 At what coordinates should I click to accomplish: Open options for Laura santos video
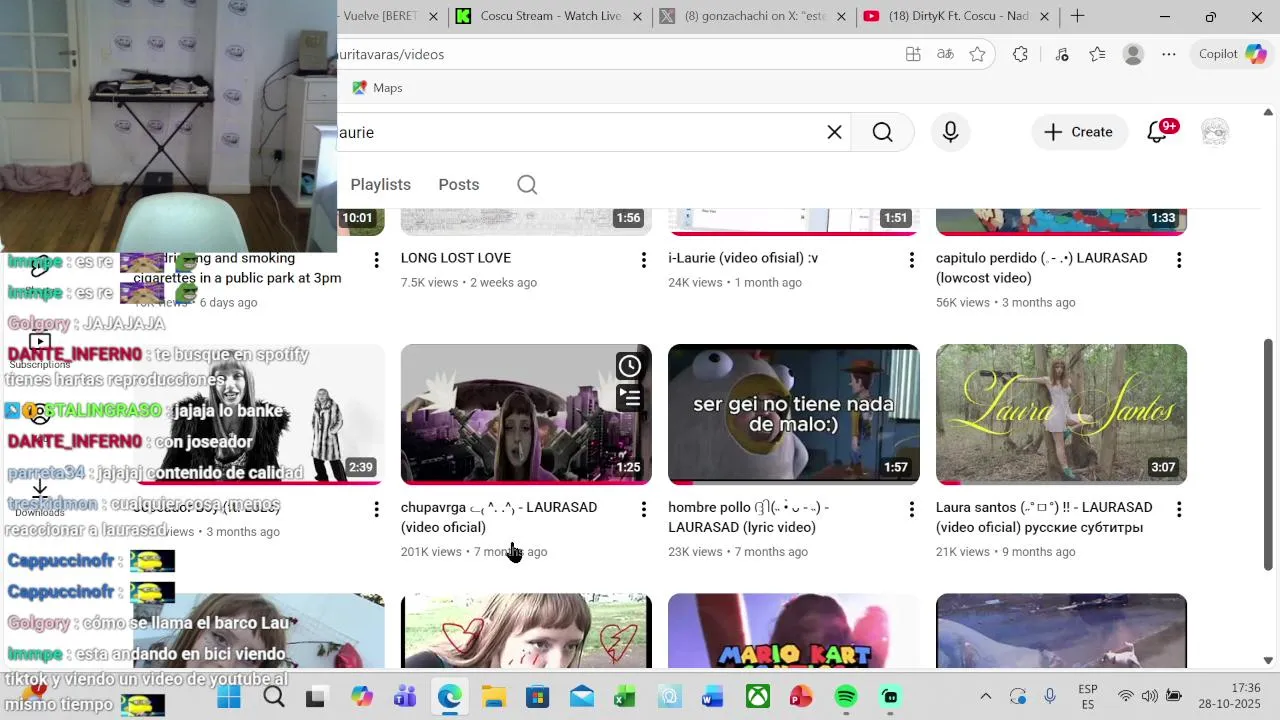[x=1179, y=509]
